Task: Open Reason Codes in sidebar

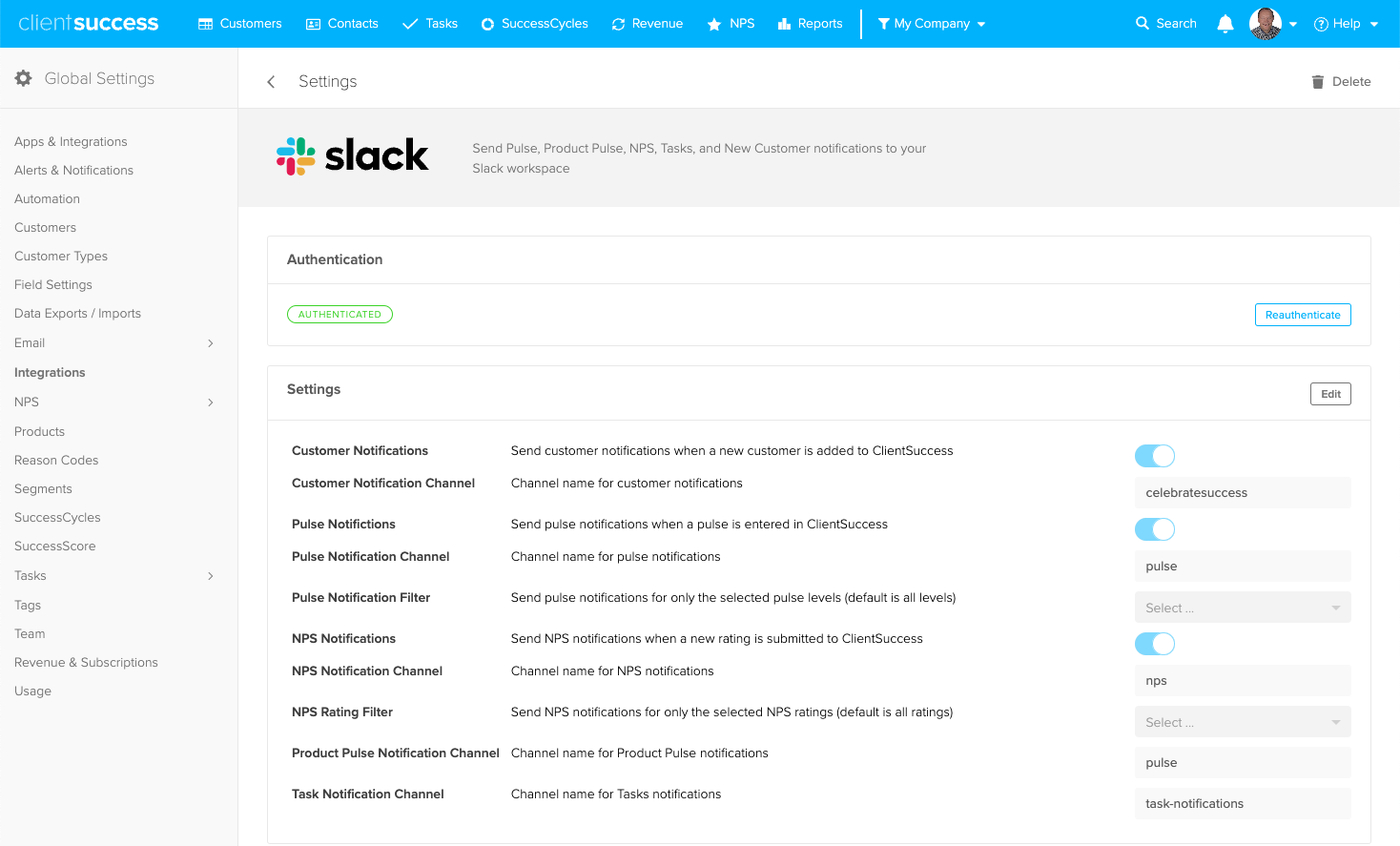Action: coord(56,460)
